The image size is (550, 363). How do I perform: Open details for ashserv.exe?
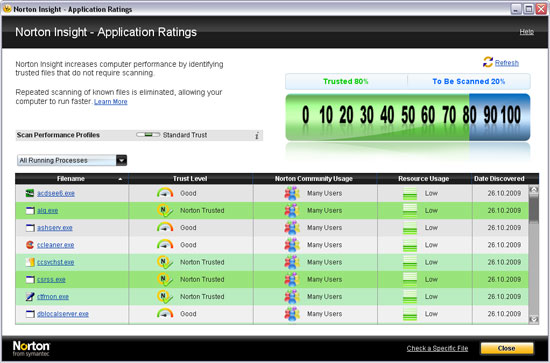[x=55, y=228]
